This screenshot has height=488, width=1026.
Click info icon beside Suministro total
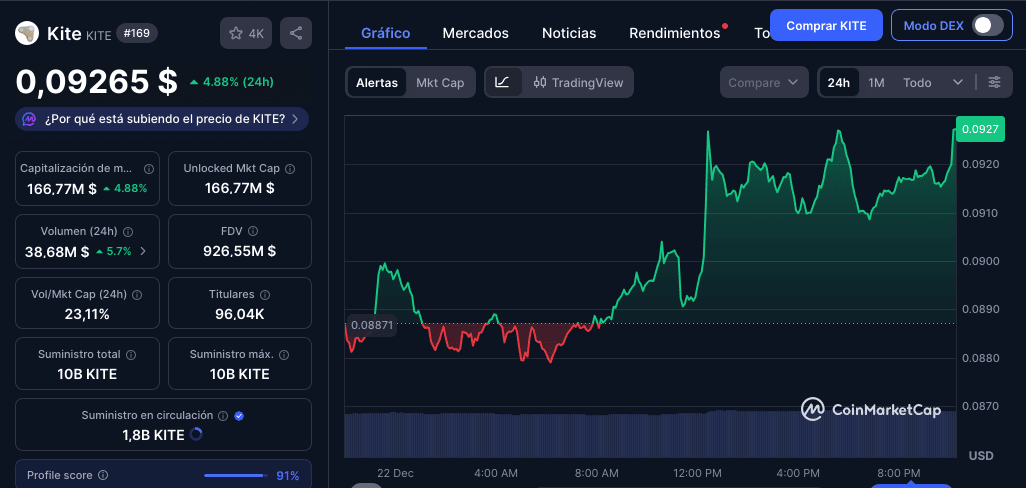pyautogui.click(x=131, y=355)
